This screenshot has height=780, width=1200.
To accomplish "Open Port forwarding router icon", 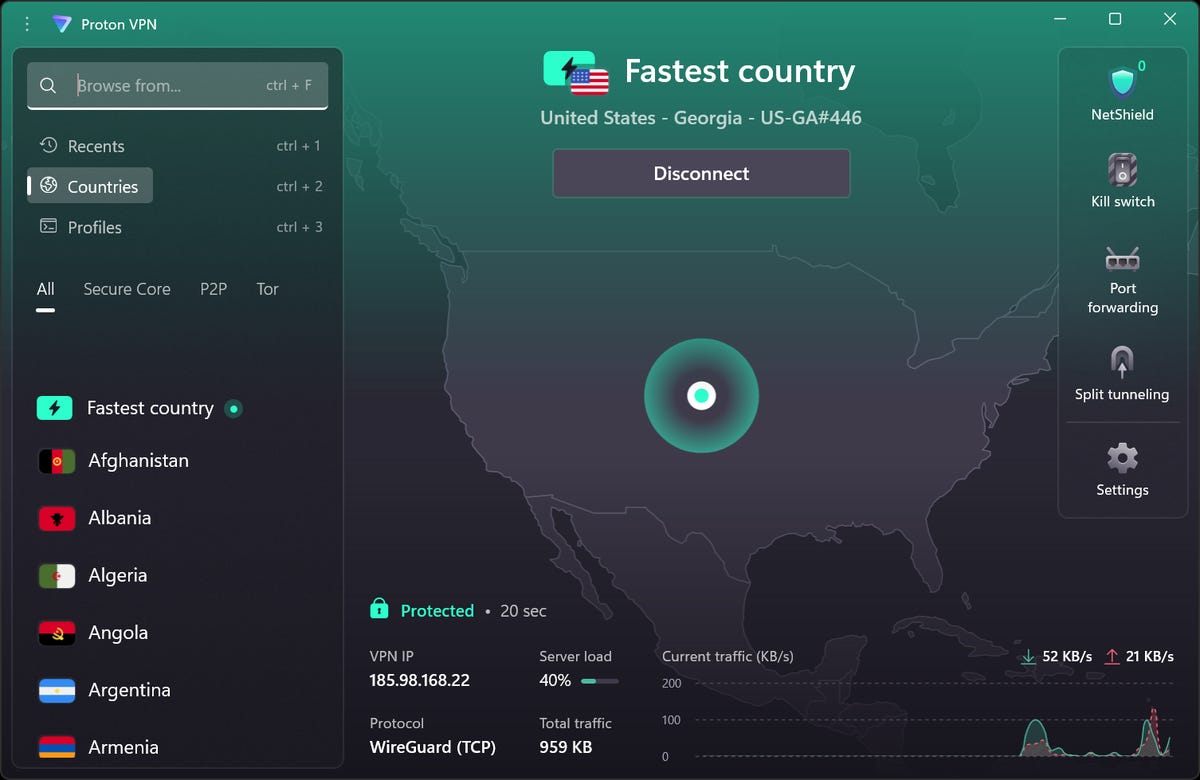I will [x=1122, y=259].
